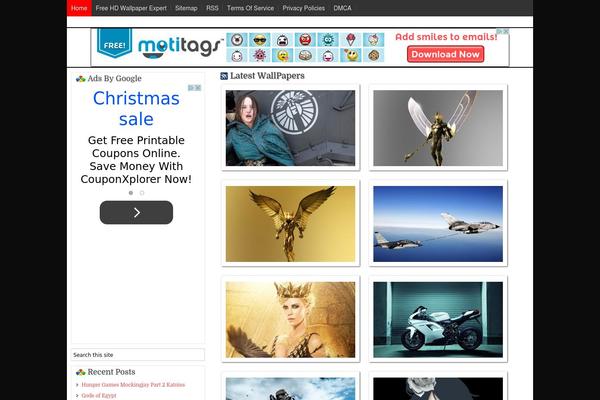
Task: Close the top banner ad
Action: (506, 31)
